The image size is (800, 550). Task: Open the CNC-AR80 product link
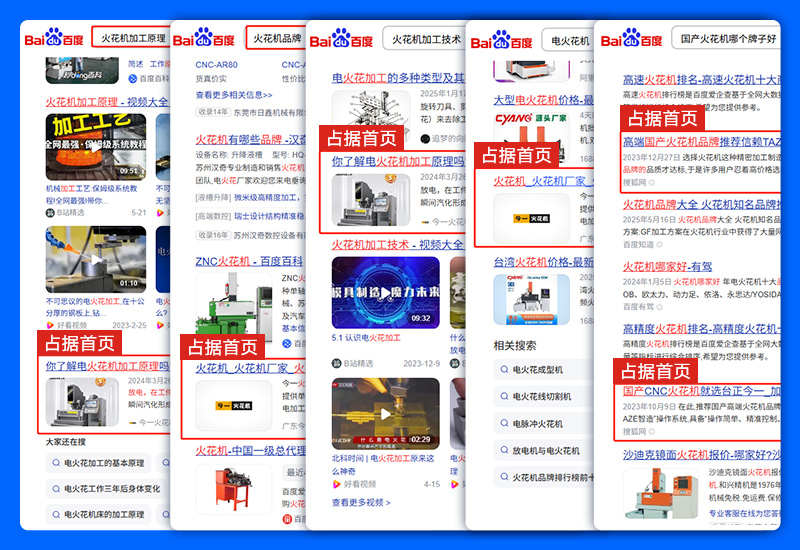coord(216,65)
